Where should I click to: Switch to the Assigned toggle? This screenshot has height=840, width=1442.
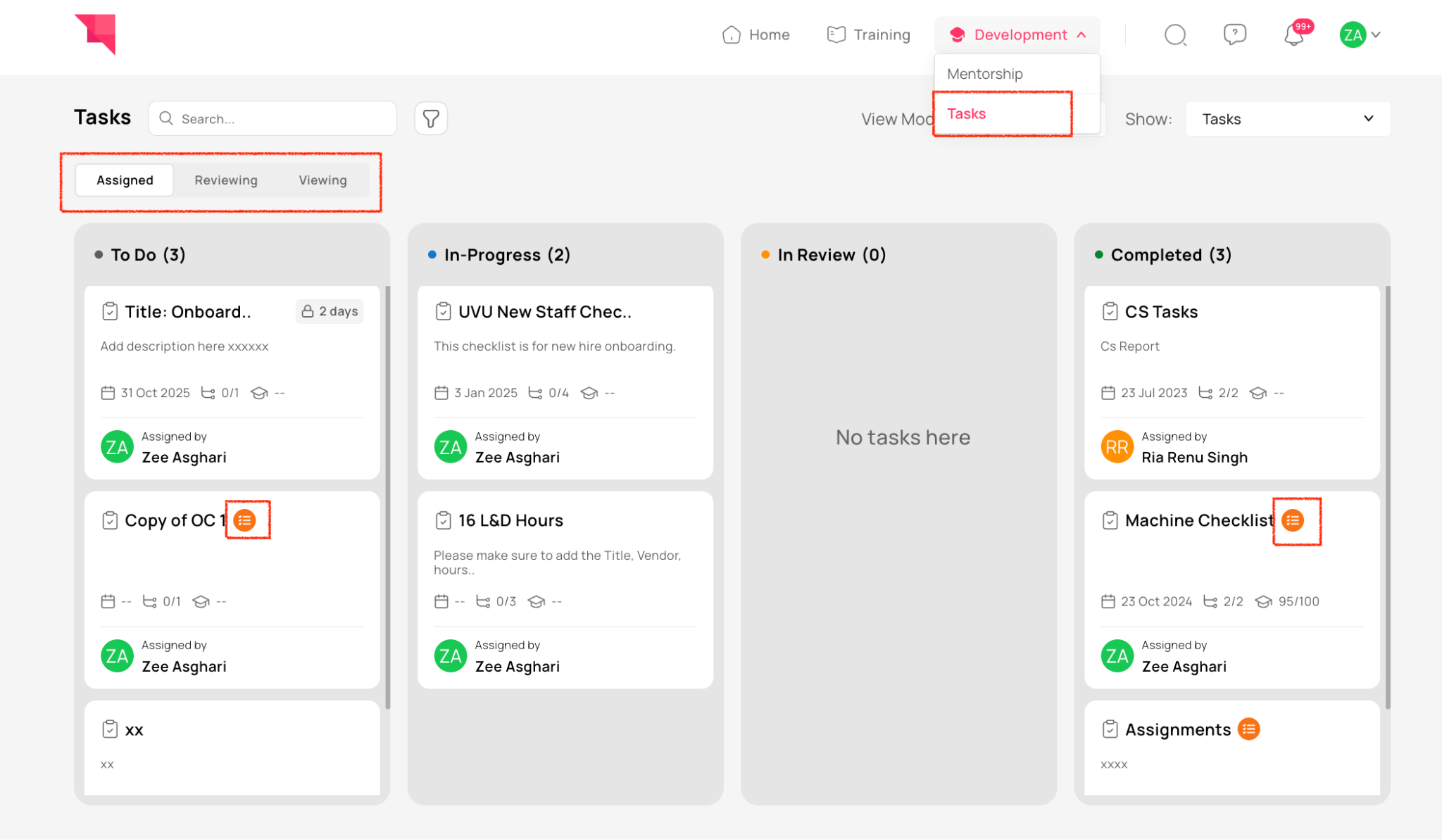(125, 180)
